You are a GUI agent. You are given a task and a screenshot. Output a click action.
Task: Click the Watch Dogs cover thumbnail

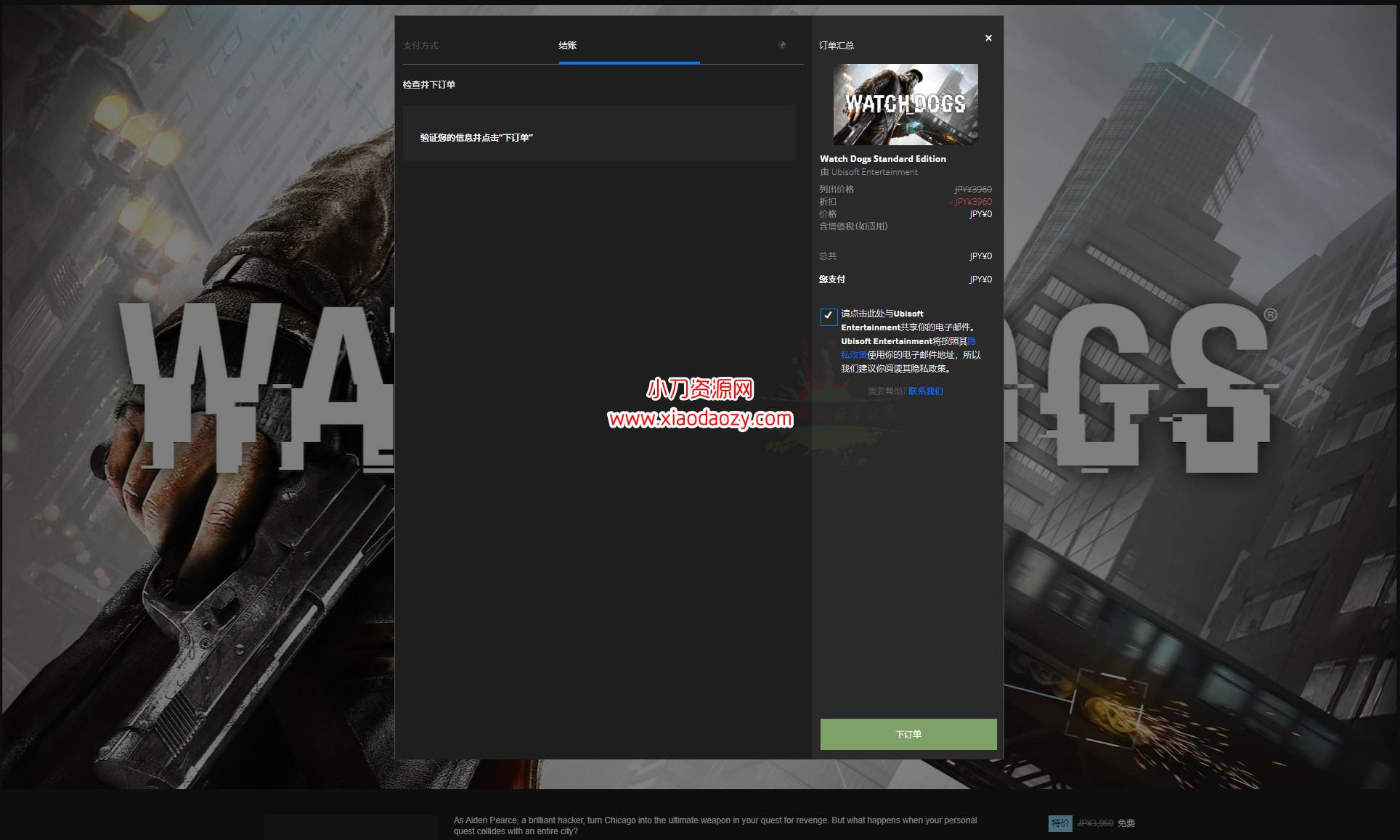pyautogui.click(x=905, y=104)
